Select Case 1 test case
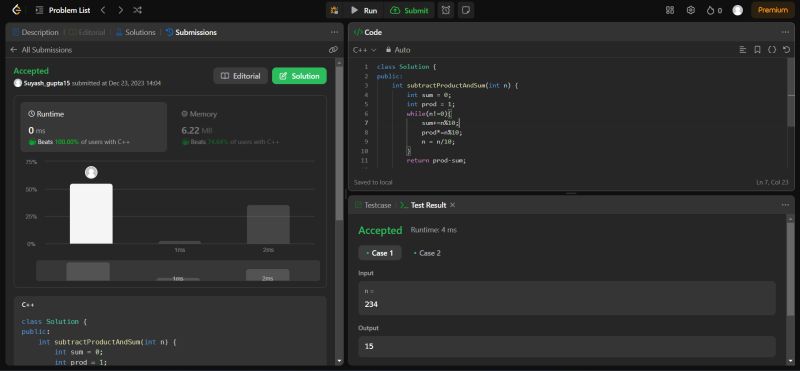Screen dimensions: 800x371 380,253
